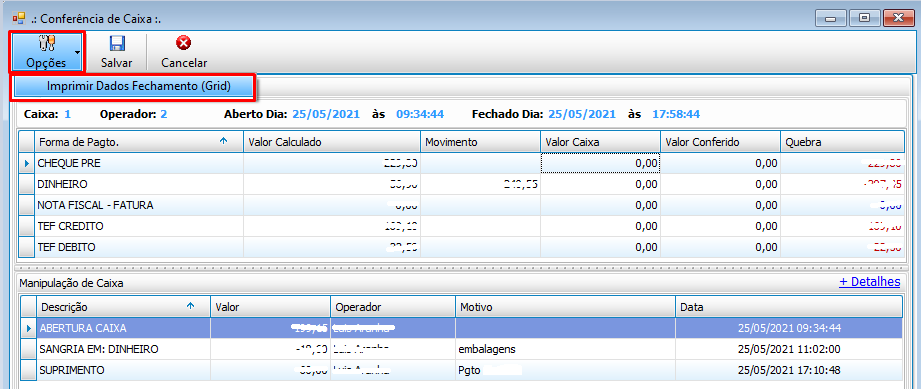Select the SANGRIA EM: DINHEIRO row
This screenshot has width=921, height=389.
coord(461,349)
